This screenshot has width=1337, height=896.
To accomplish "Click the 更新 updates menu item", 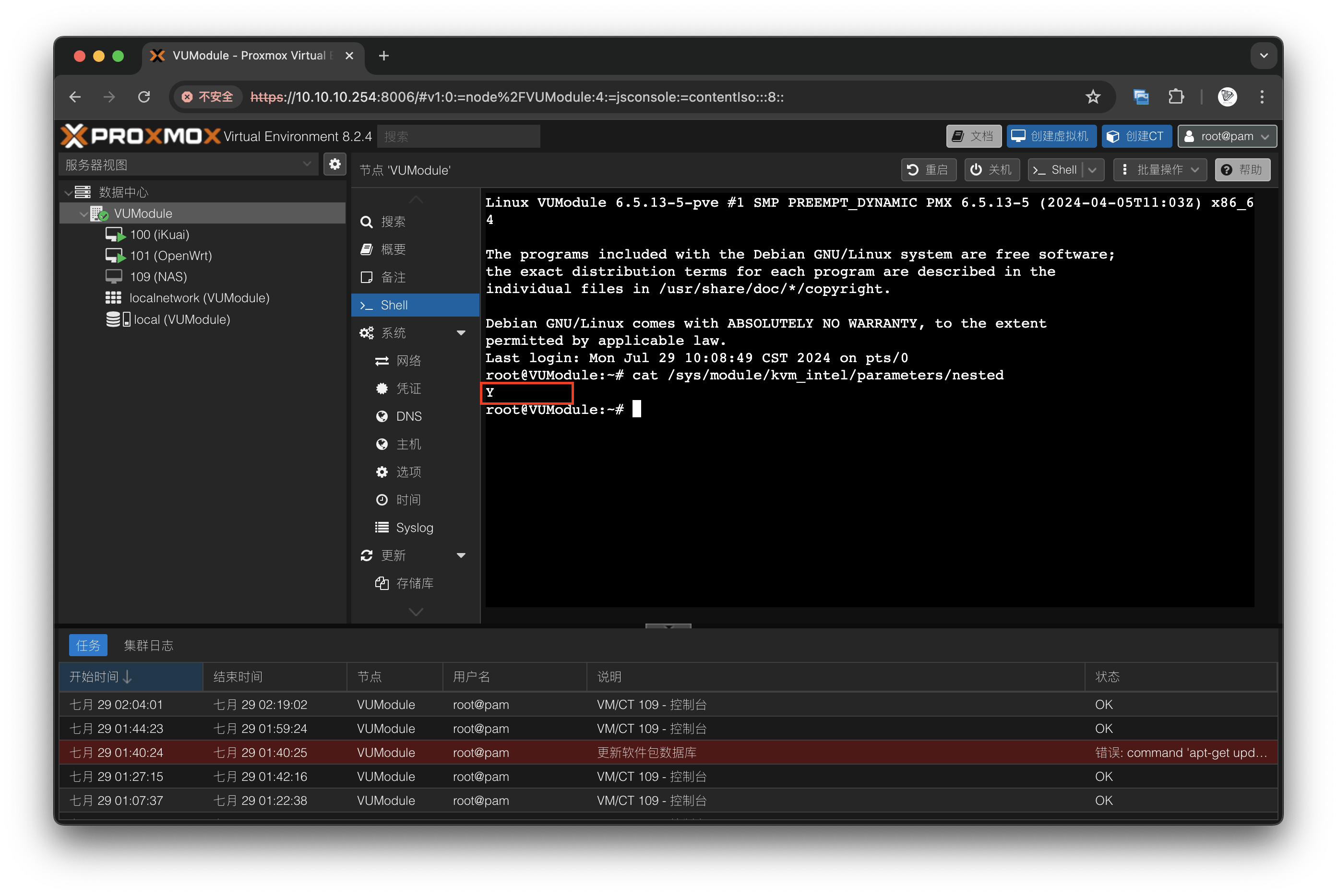I will pos(393,555).
